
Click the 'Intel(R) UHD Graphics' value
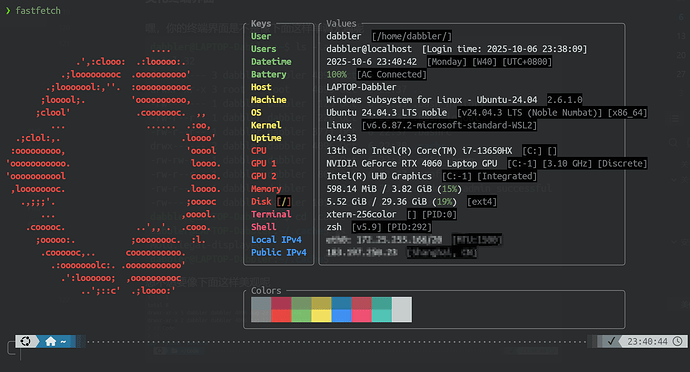(x=379, y=176)
